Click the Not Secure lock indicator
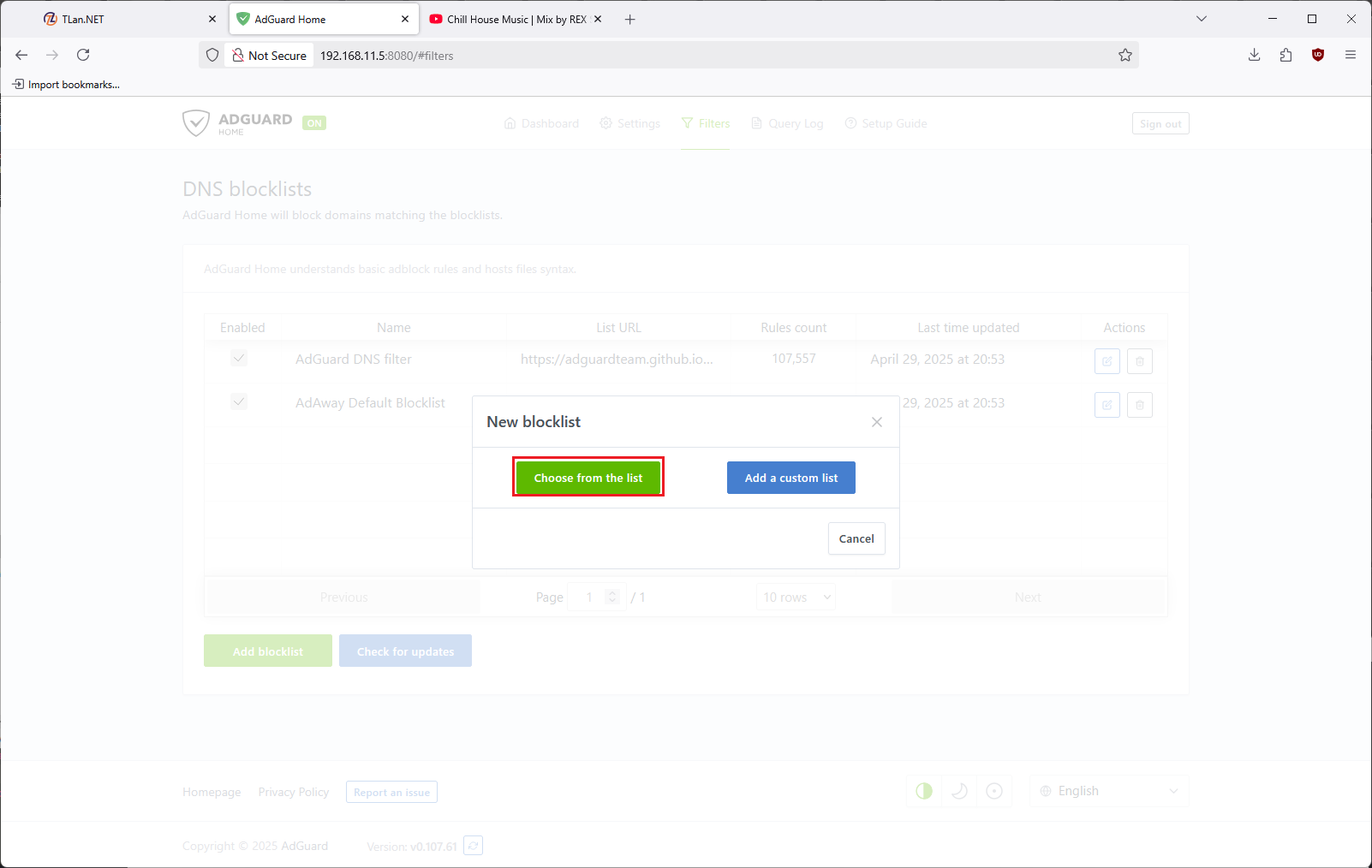Screen dimensions: 1372x868 [269, 55]
